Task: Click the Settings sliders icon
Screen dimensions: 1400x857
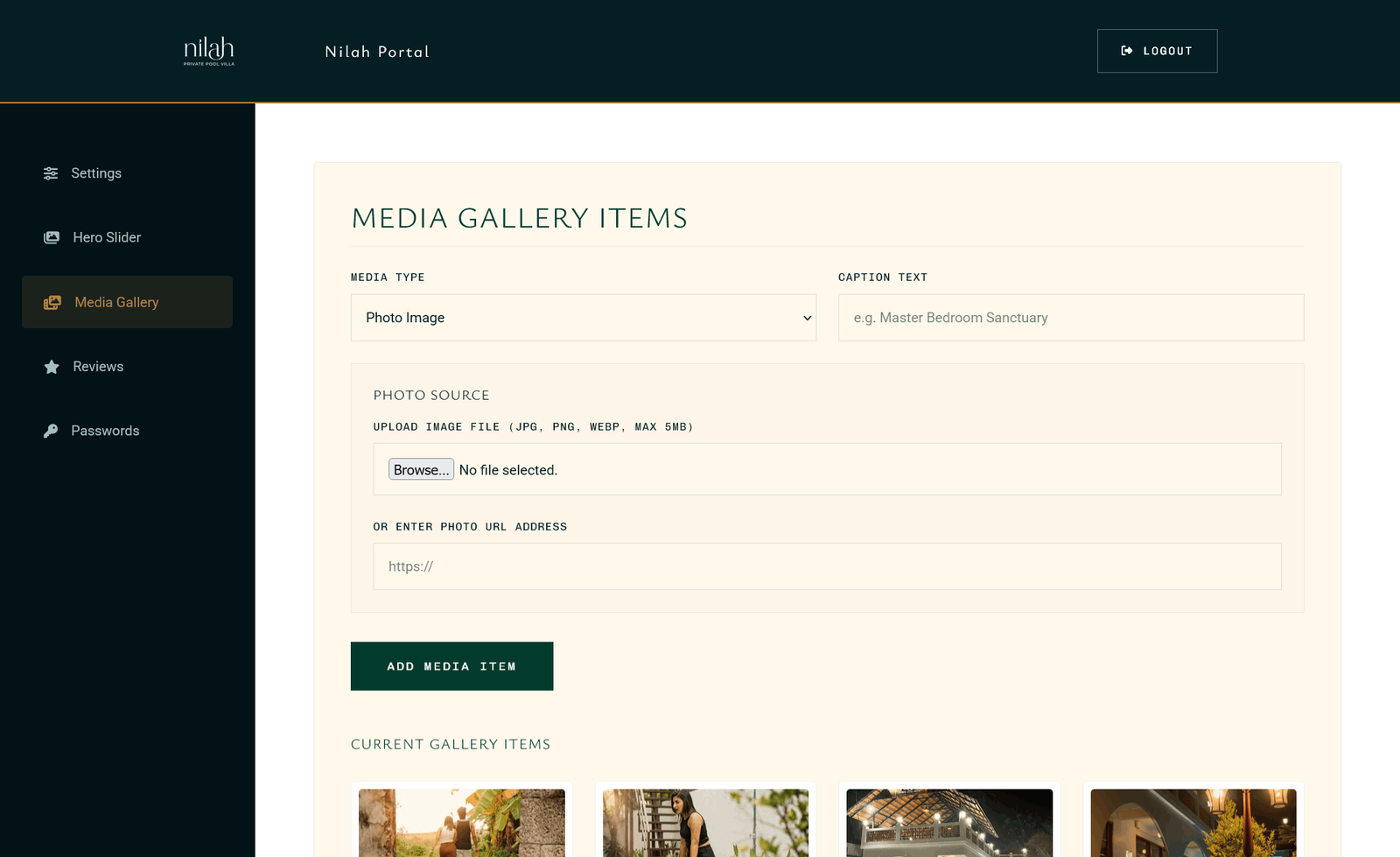Action: coord(51,173)
